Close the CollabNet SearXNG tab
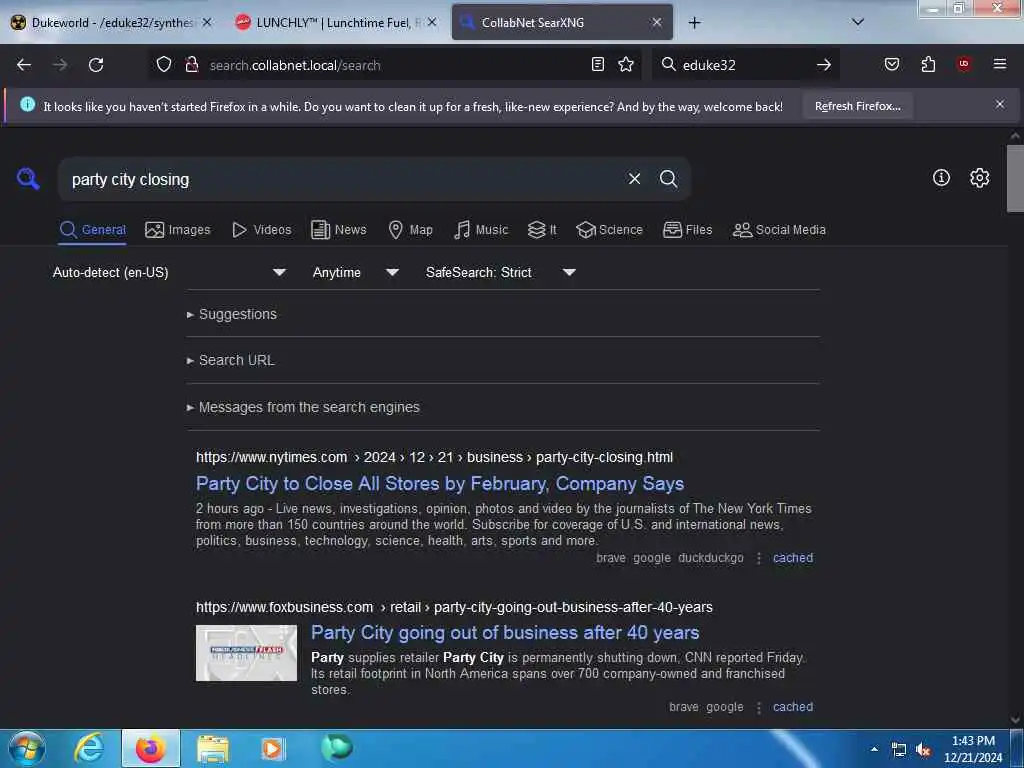Image resolution: width=1024 pixels, height=768 pixels. coord(657,22)
